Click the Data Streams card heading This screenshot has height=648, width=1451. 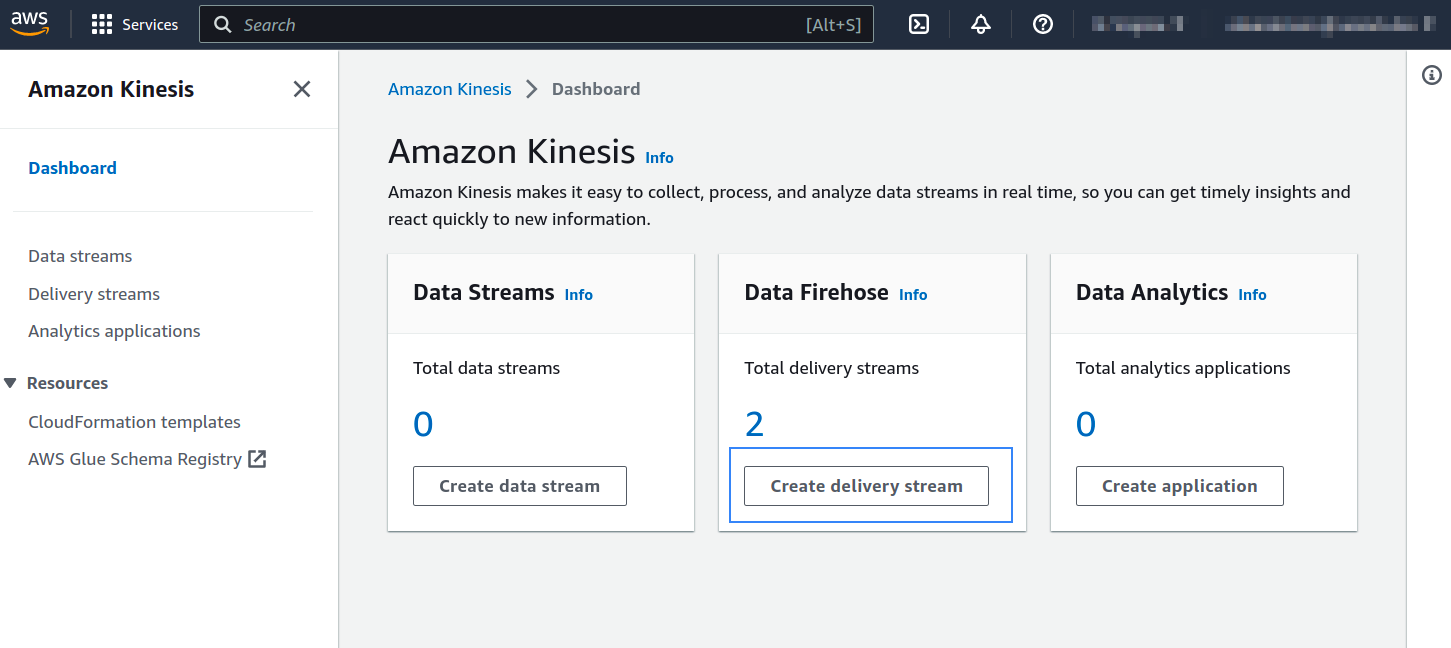484,292
